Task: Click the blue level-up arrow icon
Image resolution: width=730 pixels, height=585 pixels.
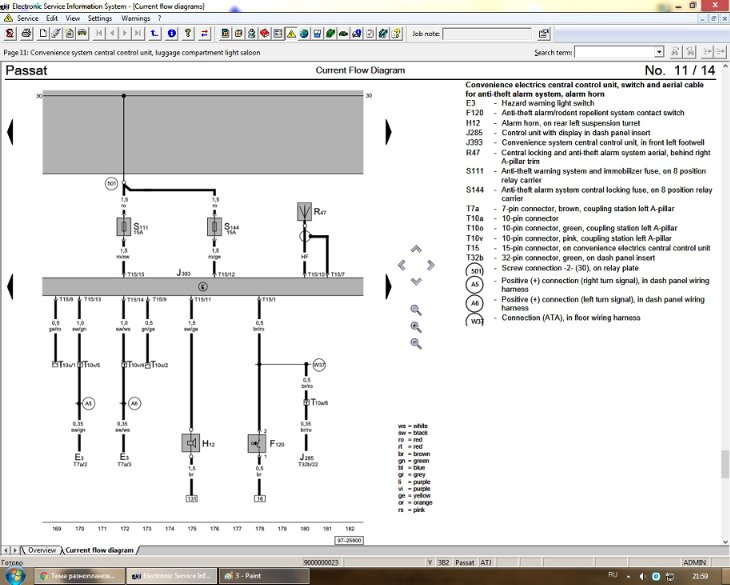Action: 155,33
